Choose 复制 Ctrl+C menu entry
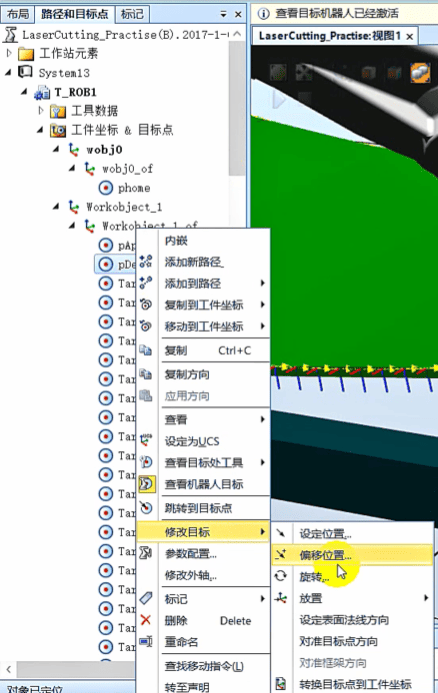The image size is (438, 693). [x=203, y=350]
